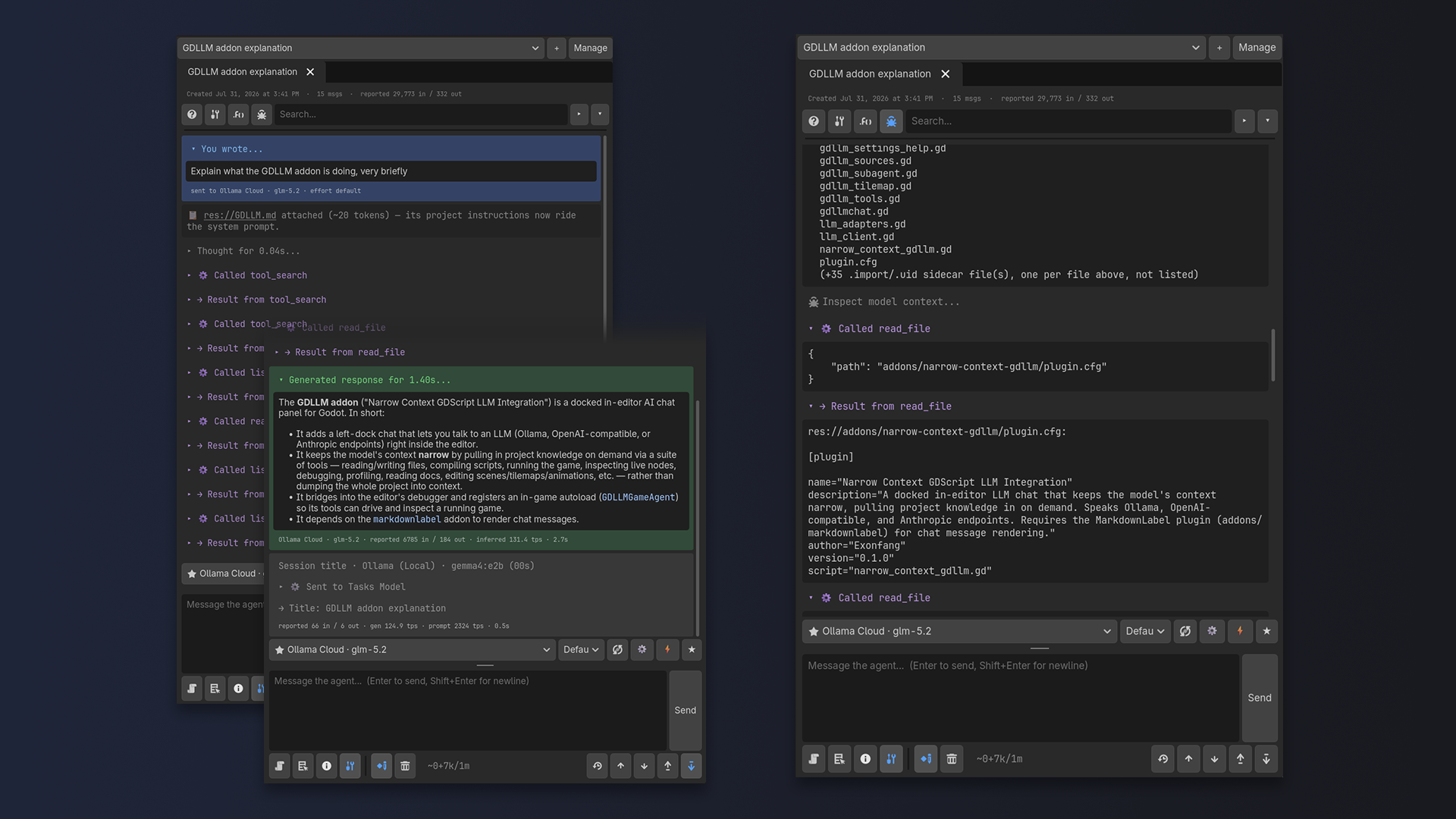The image size is (1456, 819).
Task: Click the list-with-cursor icon in the floating middle panel
Action: tap(303, 766)
